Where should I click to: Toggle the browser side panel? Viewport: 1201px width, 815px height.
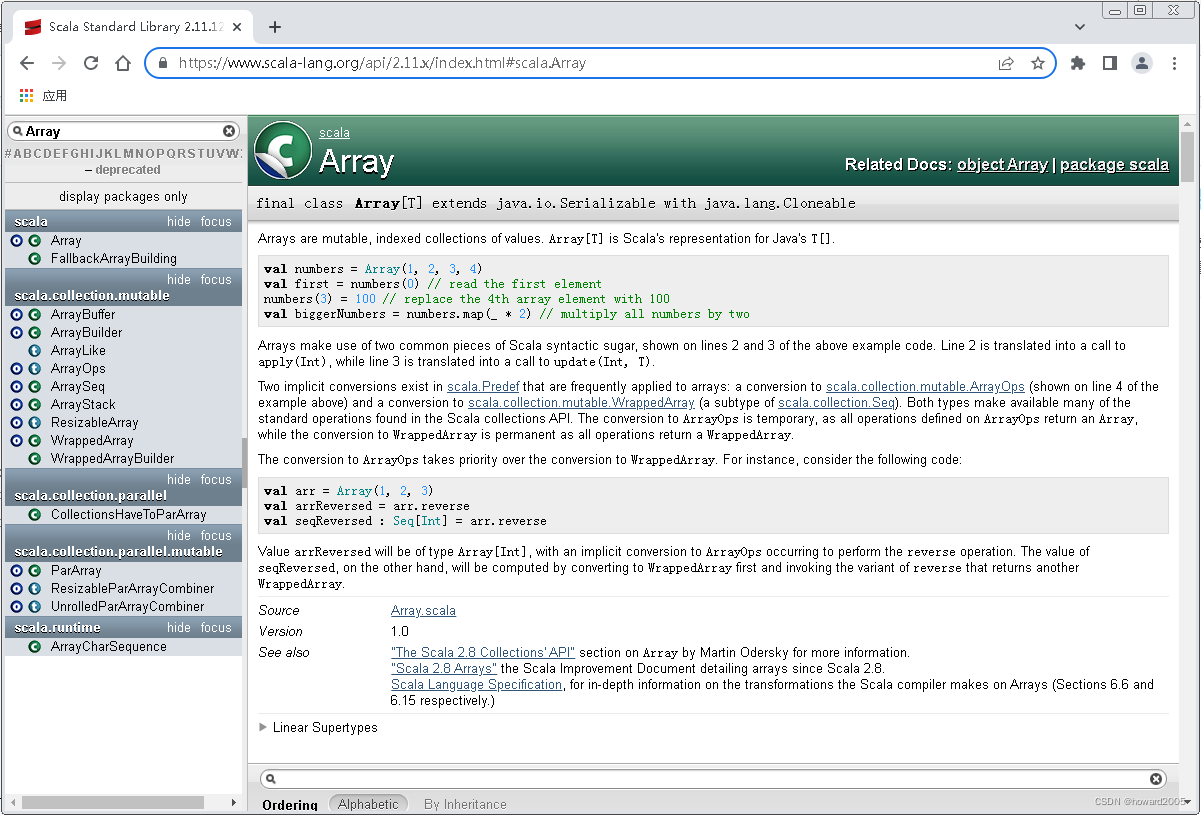click(1109, 63)
